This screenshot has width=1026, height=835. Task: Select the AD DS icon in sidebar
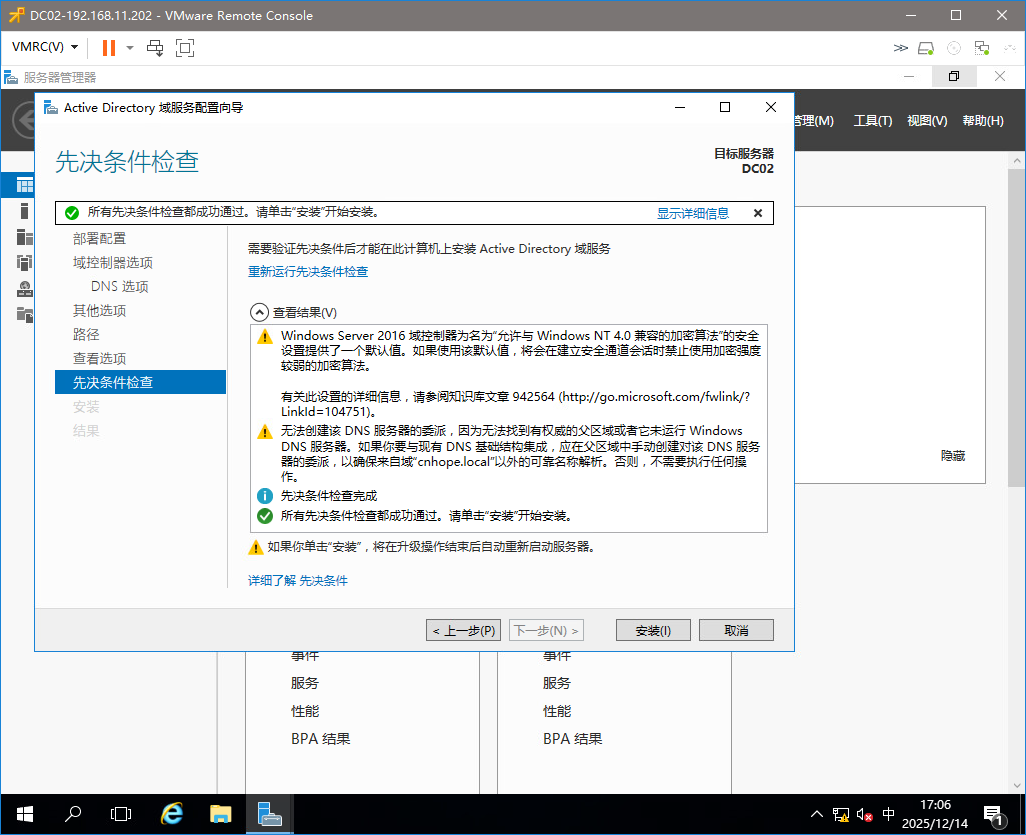[24, 262]
